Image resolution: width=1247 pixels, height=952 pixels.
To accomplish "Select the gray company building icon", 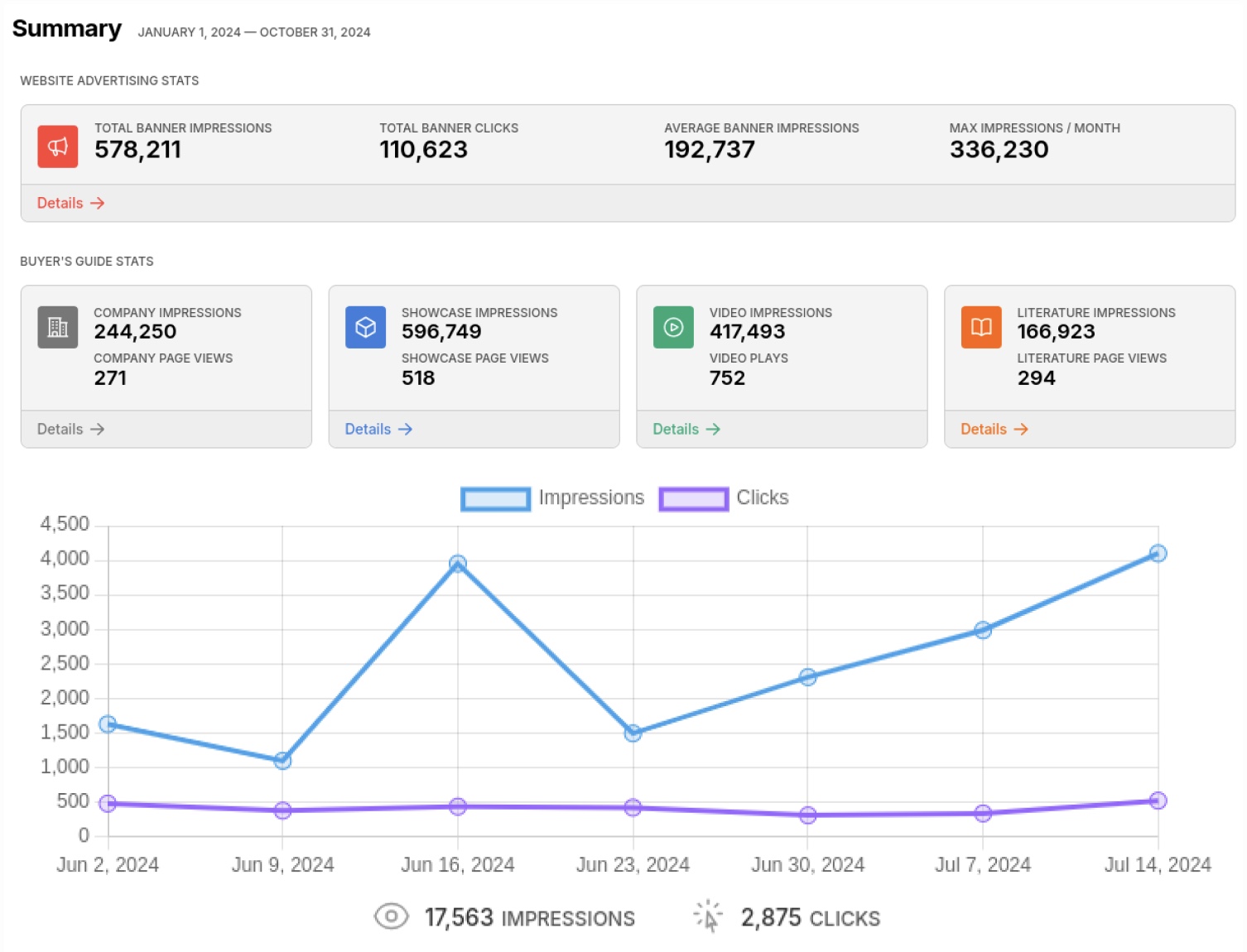I will click(56, 327).
